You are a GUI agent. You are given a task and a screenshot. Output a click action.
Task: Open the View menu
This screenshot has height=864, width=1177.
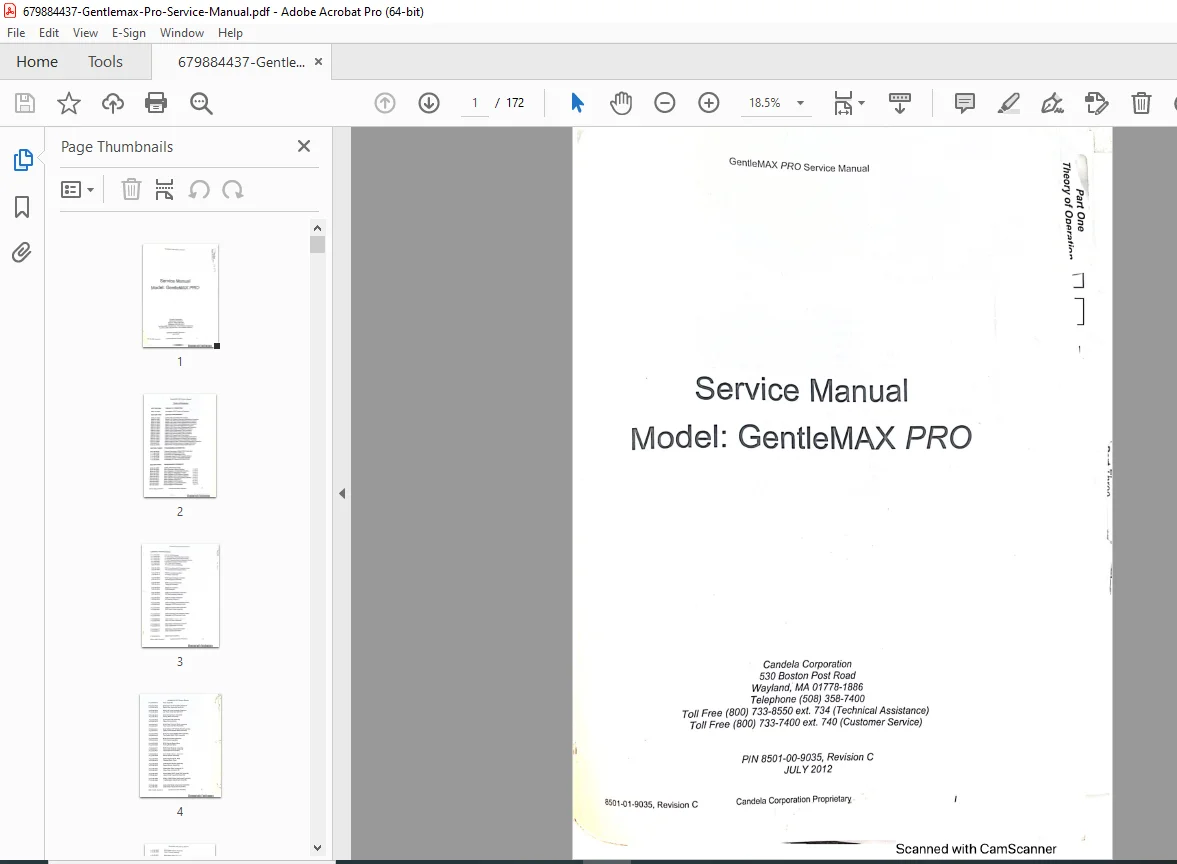coord(85,33)
